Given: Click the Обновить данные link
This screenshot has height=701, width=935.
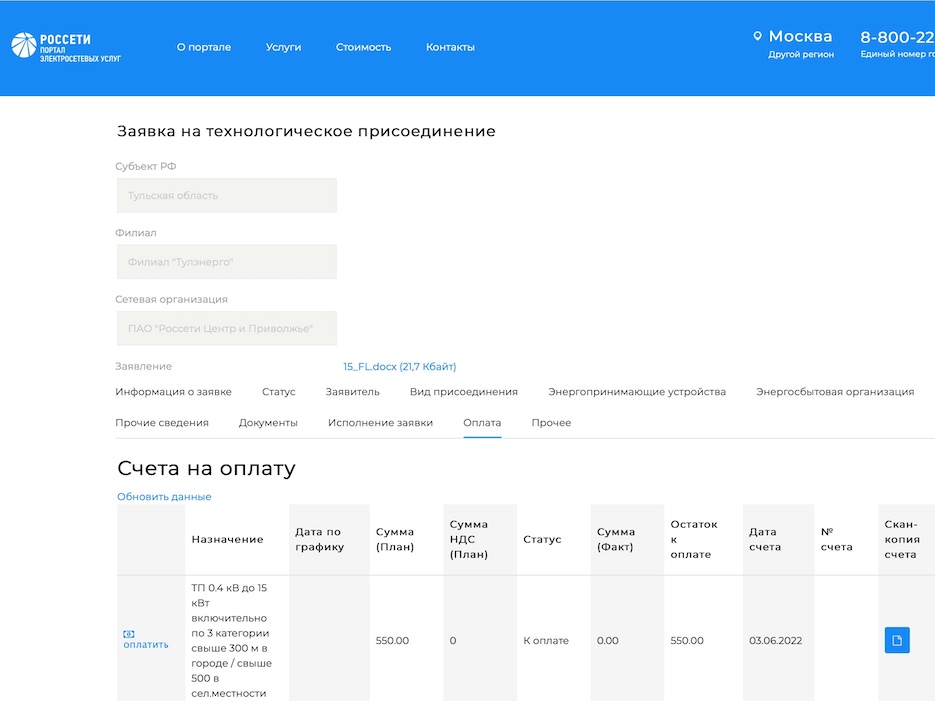Looking at the screenshot, I should pos(164,497).
